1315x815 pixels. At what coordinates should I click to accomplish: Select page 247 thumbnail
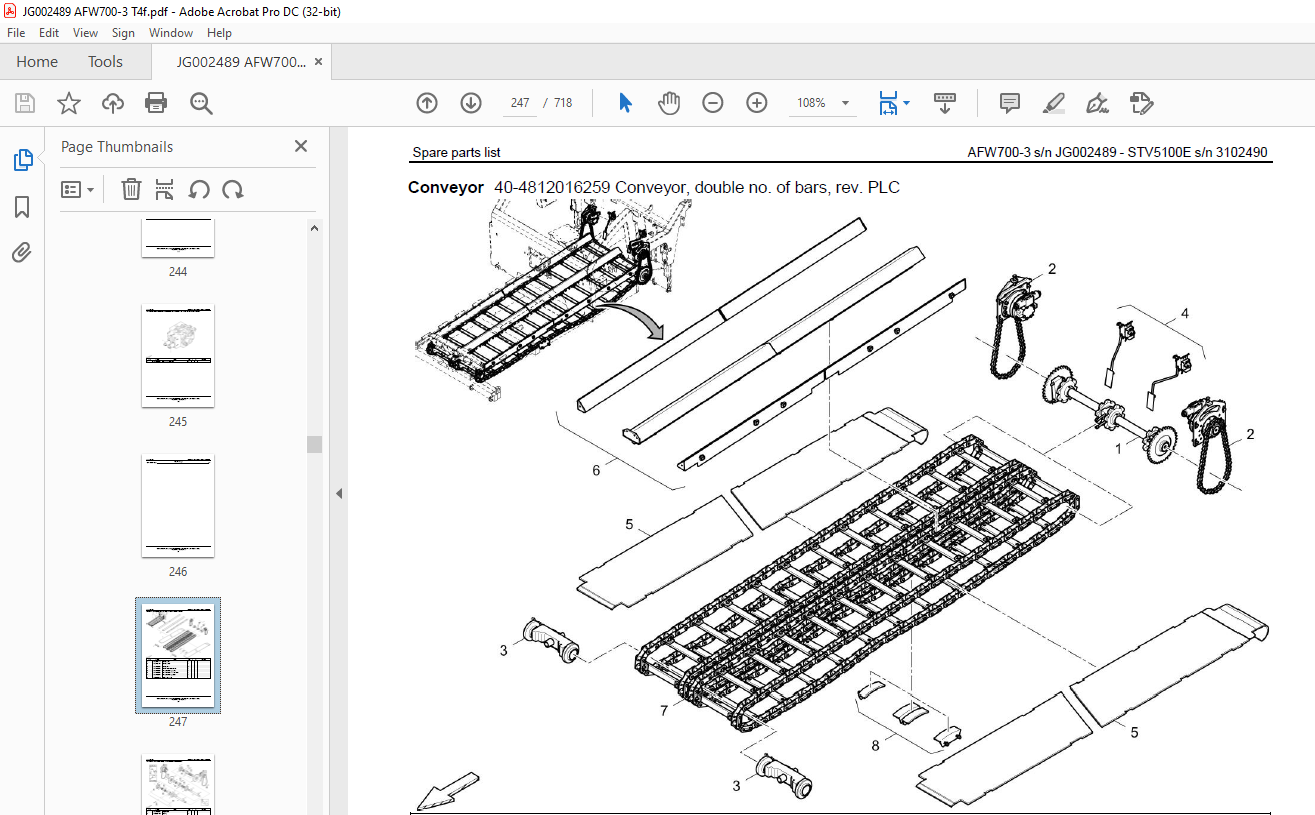[x=178, y=655]
